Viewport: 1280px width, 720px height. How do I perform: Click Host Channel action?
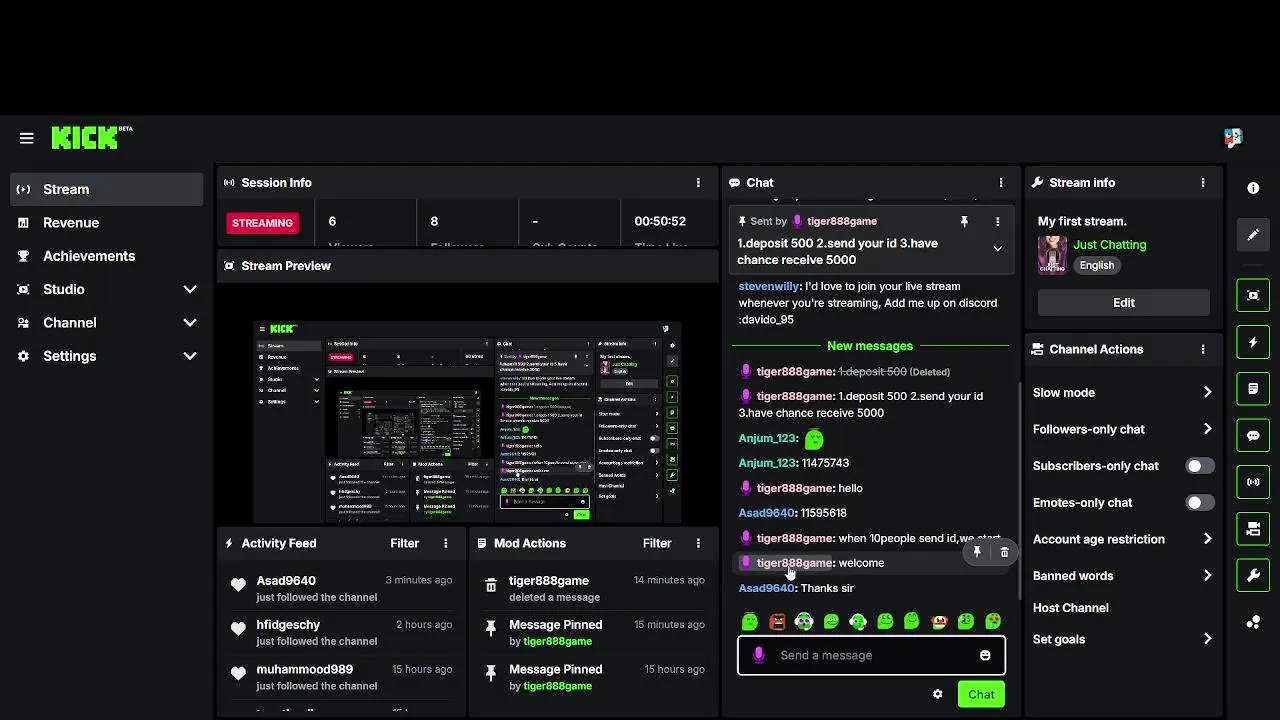1070,608
